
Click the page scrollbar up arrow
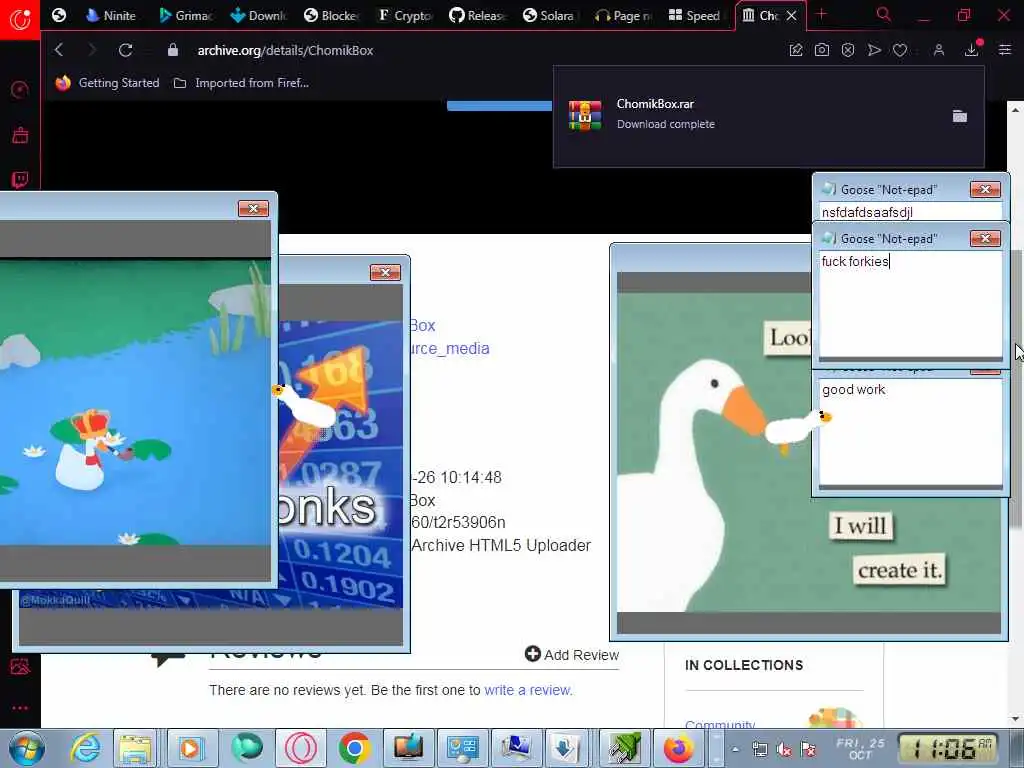[1015, 110]
